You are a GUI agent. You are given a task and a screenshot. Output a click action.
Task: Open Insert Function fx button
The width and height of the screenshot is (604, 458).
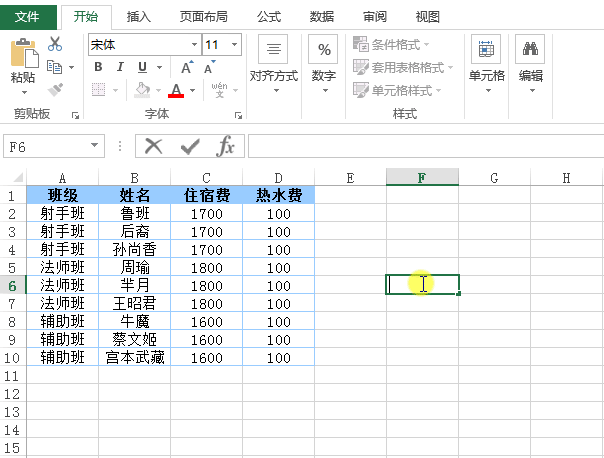(225, 146)
